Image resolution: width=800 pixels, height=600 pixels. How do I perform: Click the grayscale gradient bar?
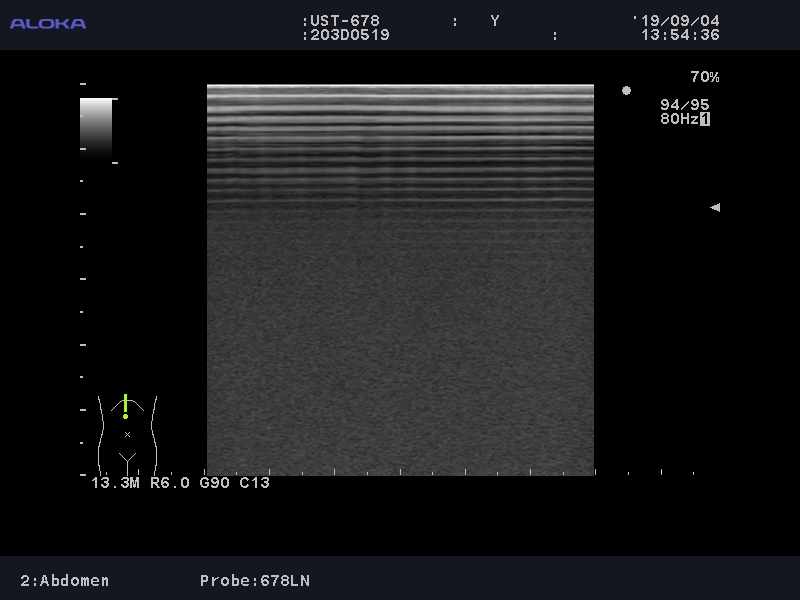point(96,128)
